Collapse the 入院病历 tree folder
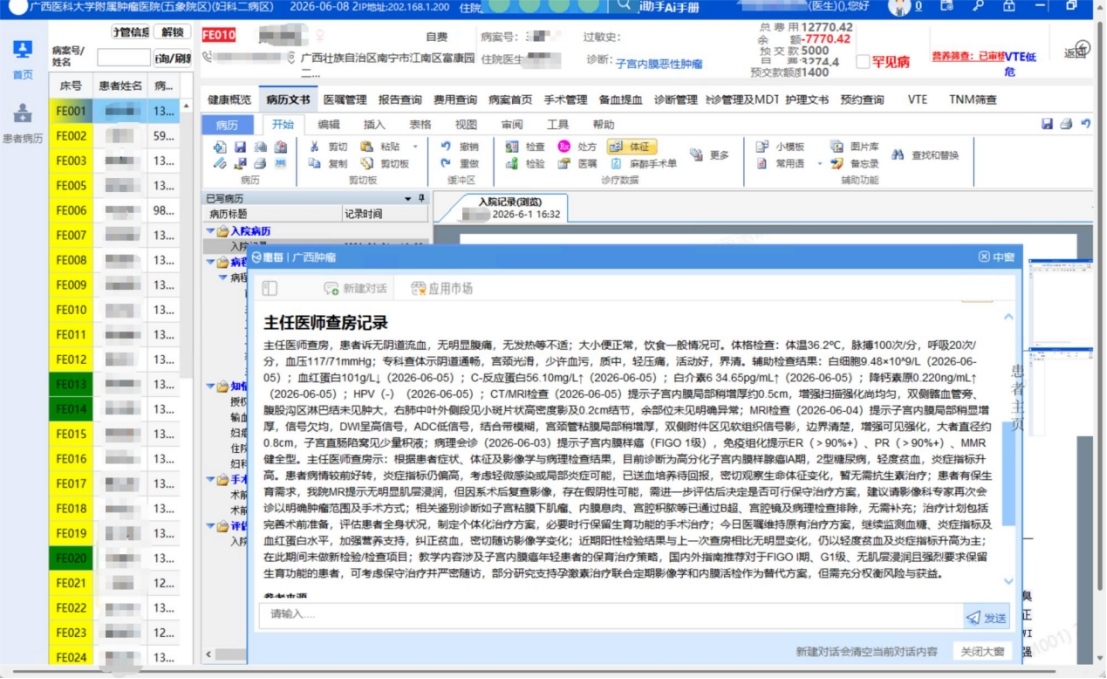The width and height of the screenshot is (1107, 679). click(210, 231)
